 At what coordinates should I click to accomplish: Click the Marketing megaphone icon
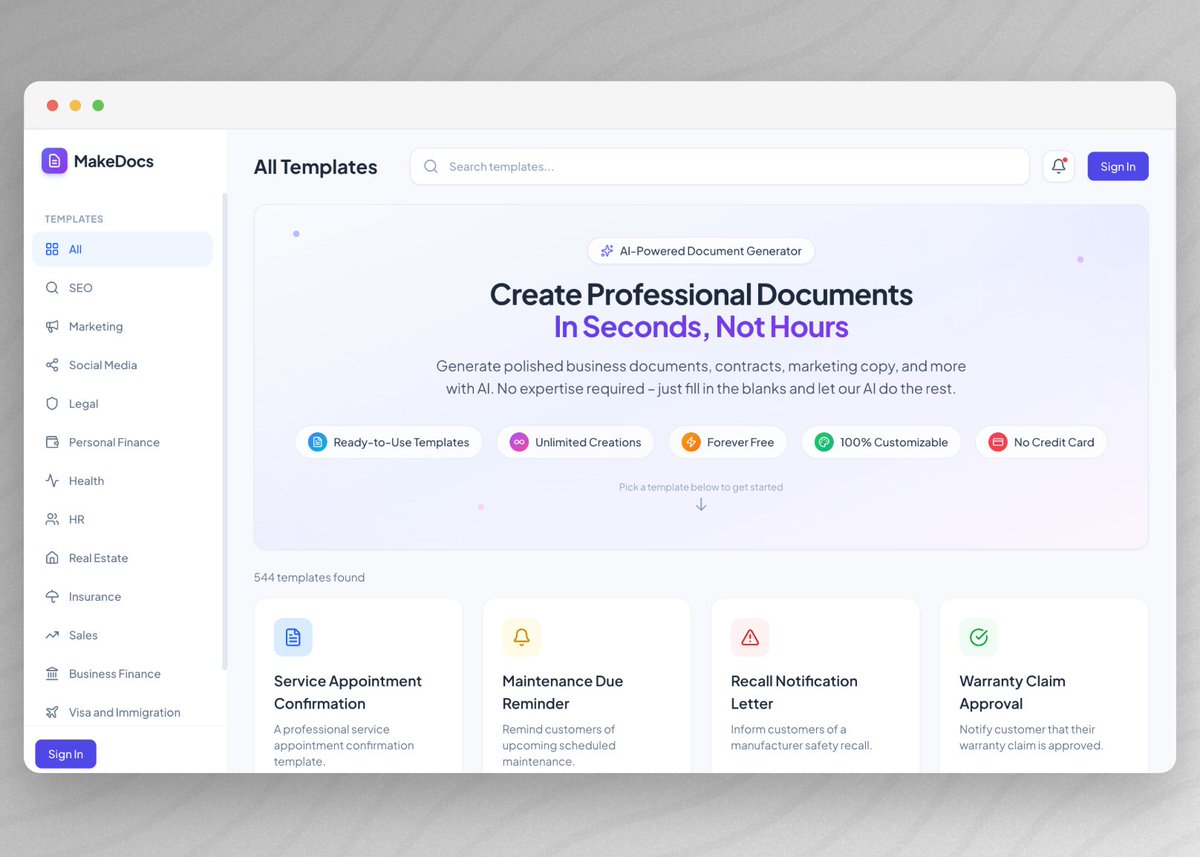pos(51,326)
